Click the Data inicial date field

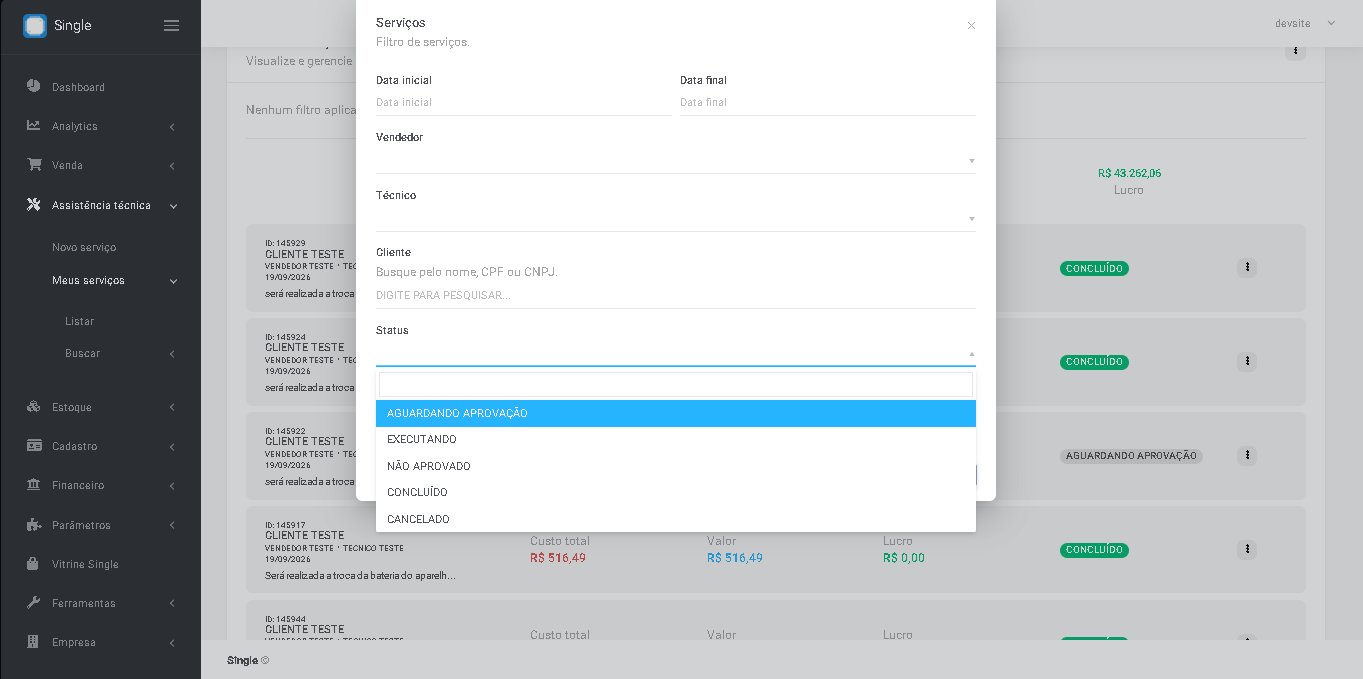tap(524, 102)
